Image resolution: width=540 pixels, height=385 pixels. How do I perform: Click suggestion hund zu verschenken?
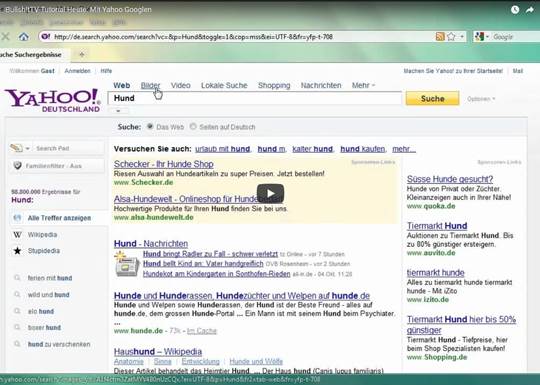tap(59, 344)
